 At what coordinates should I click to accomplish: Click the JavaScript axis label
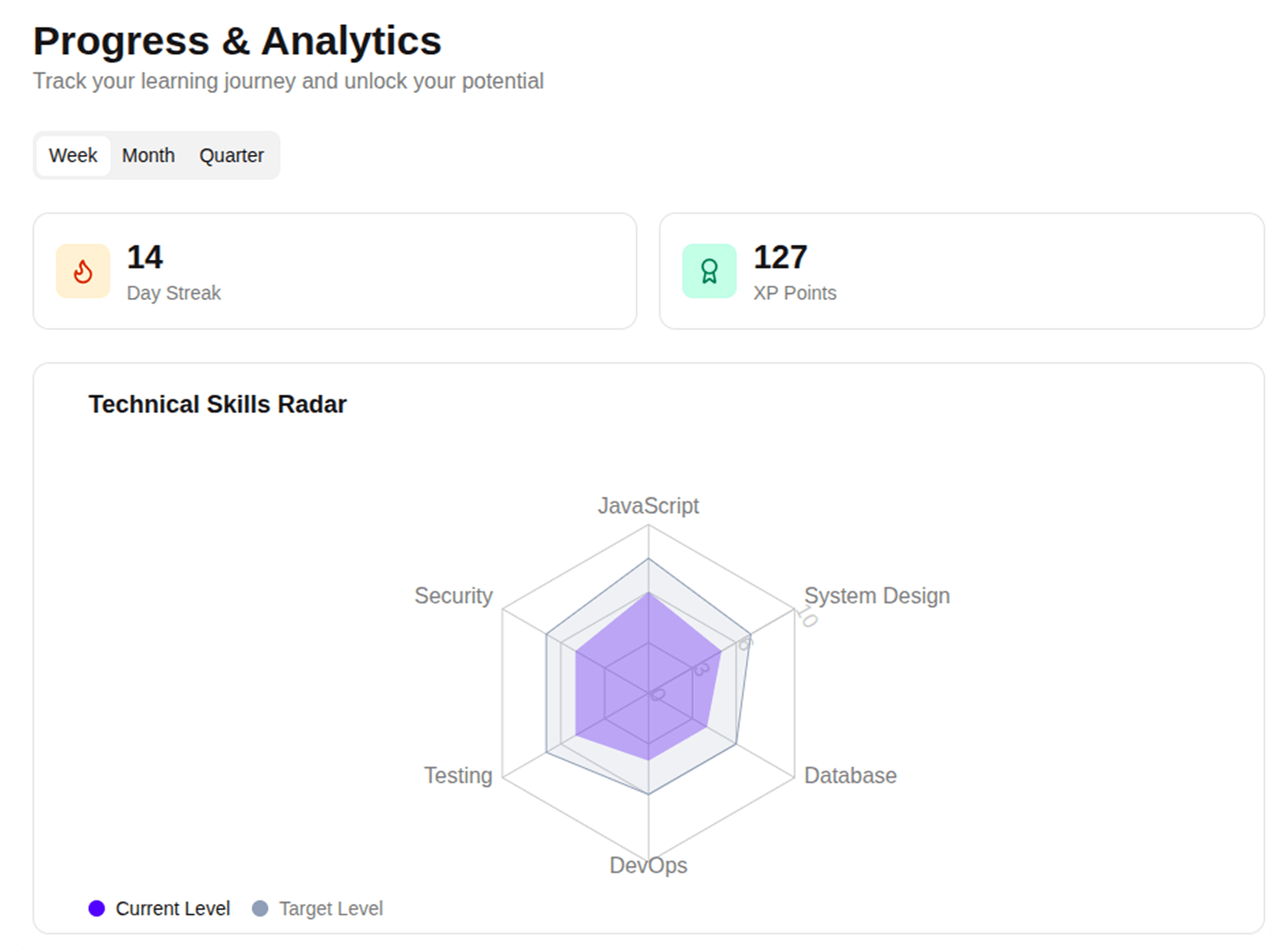click(648, 506)
